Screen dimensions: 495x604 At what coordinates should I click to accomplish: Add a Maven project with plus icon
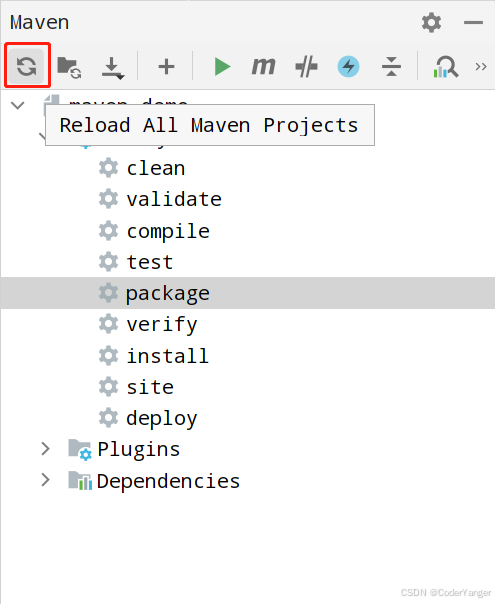coord(166,67)
